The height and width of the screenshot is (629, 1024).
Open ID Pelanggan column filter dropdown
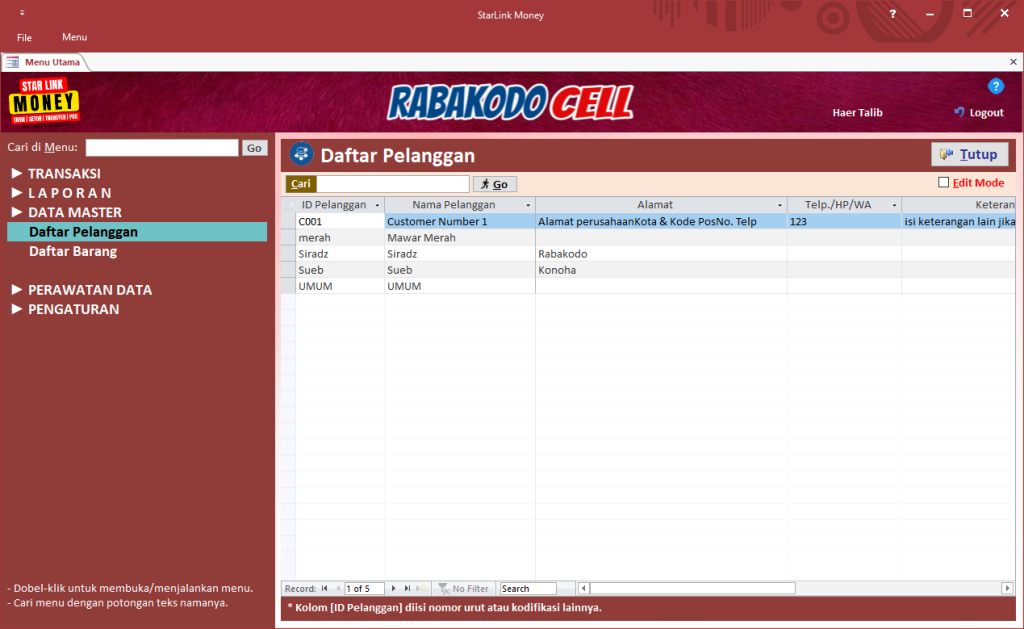pyautogui.click(x=377, y=205)
